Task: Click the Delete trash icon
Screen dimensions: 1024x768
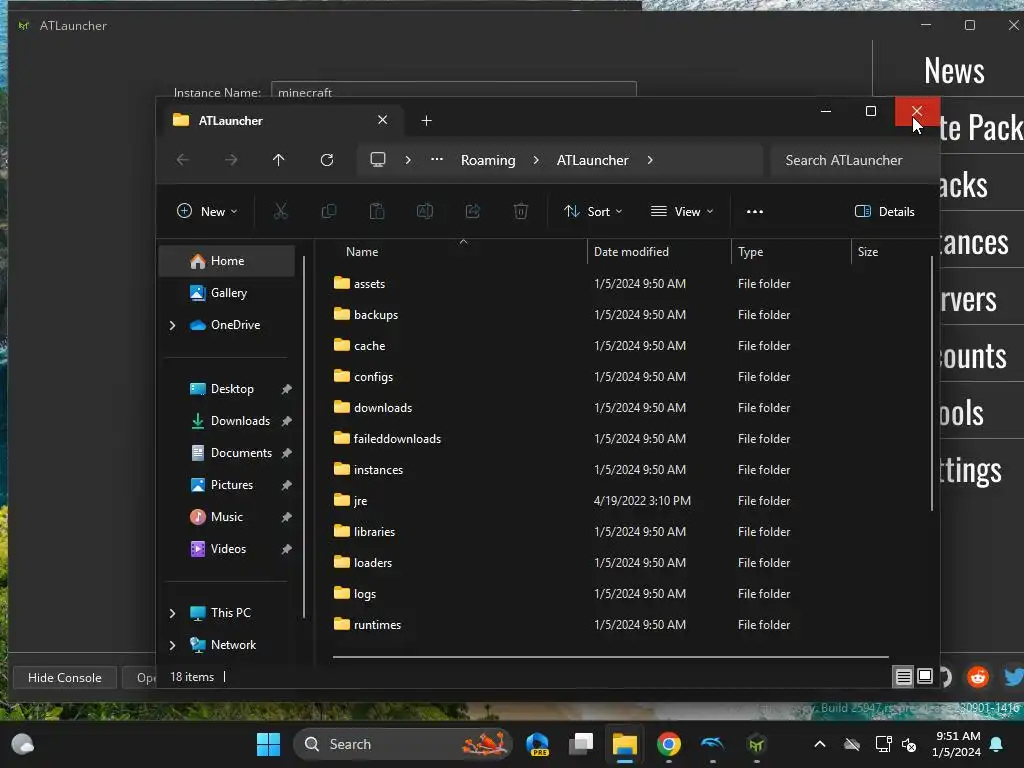Action: click(520, 211)
